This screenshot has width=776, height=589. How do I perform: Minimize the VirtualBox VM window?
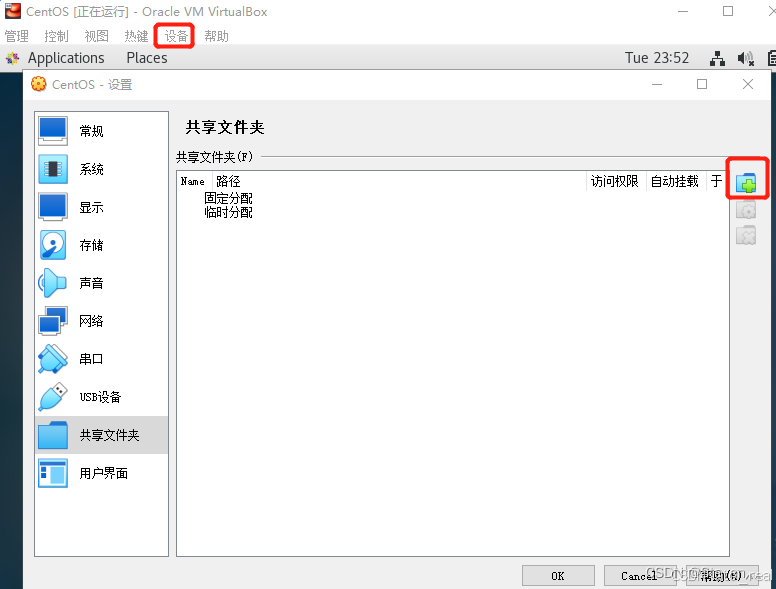click(x=683, y=11)
